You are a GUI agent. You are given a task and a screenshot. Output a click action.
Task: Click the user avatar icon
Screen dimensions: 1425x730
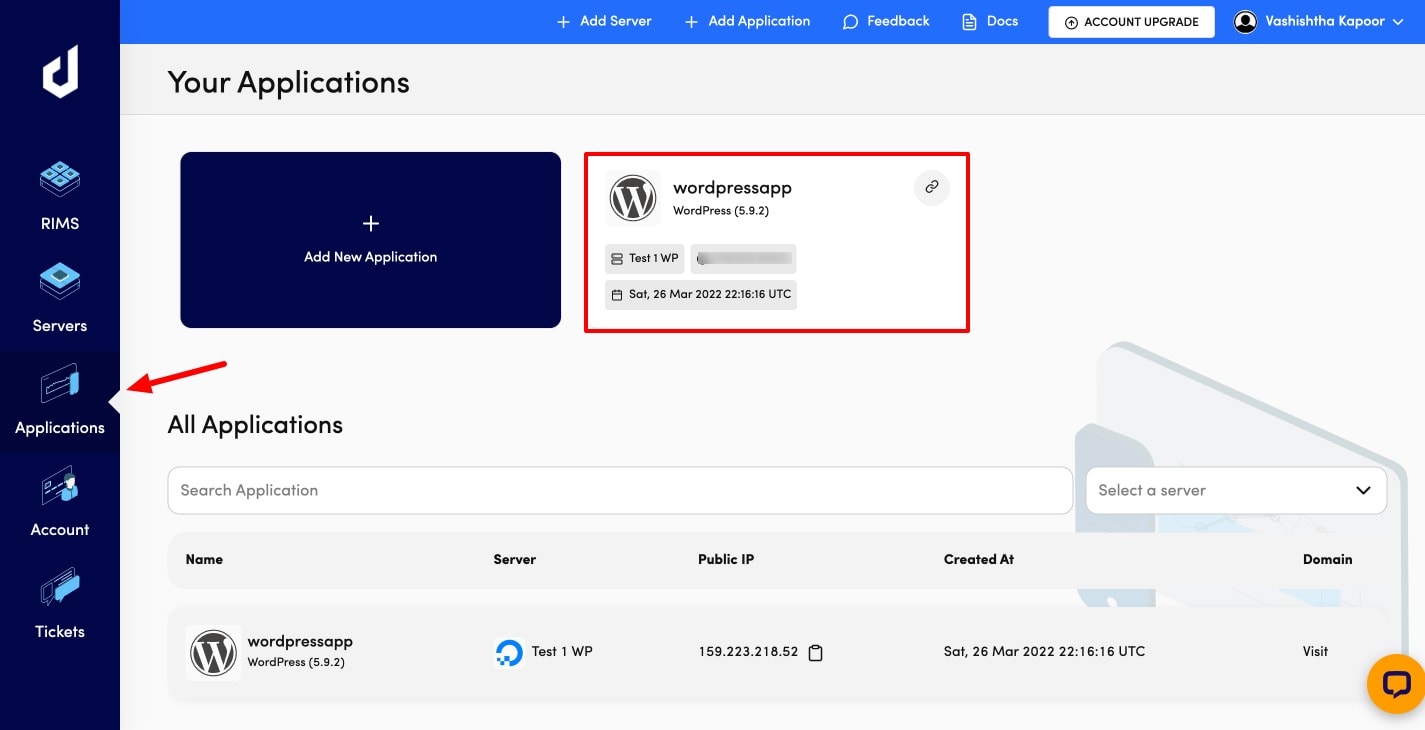[x=1245, y=21]
